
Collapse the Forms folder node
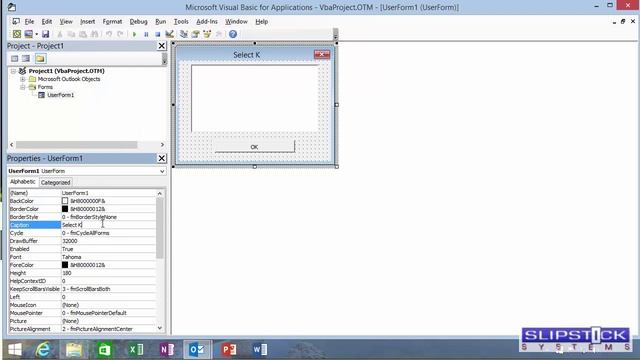coord(23,87)
